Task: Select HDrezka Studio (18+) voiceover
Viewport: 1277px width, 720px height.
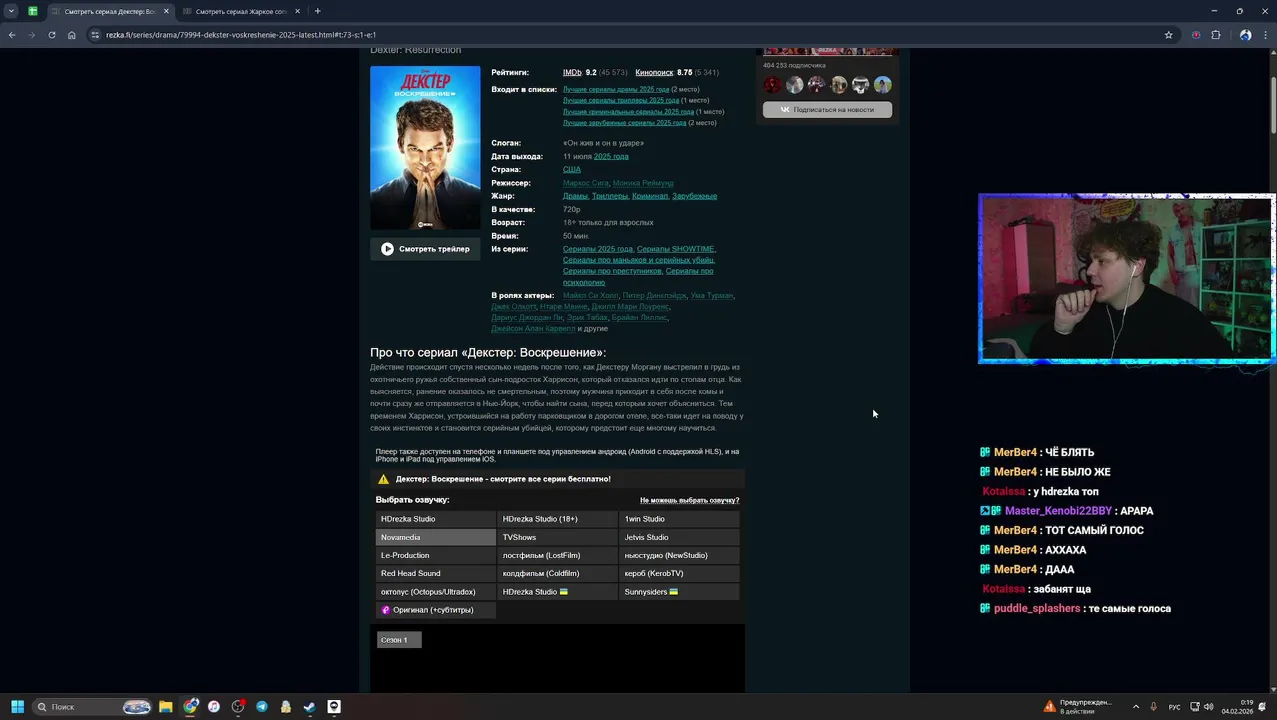Action: 558,519
